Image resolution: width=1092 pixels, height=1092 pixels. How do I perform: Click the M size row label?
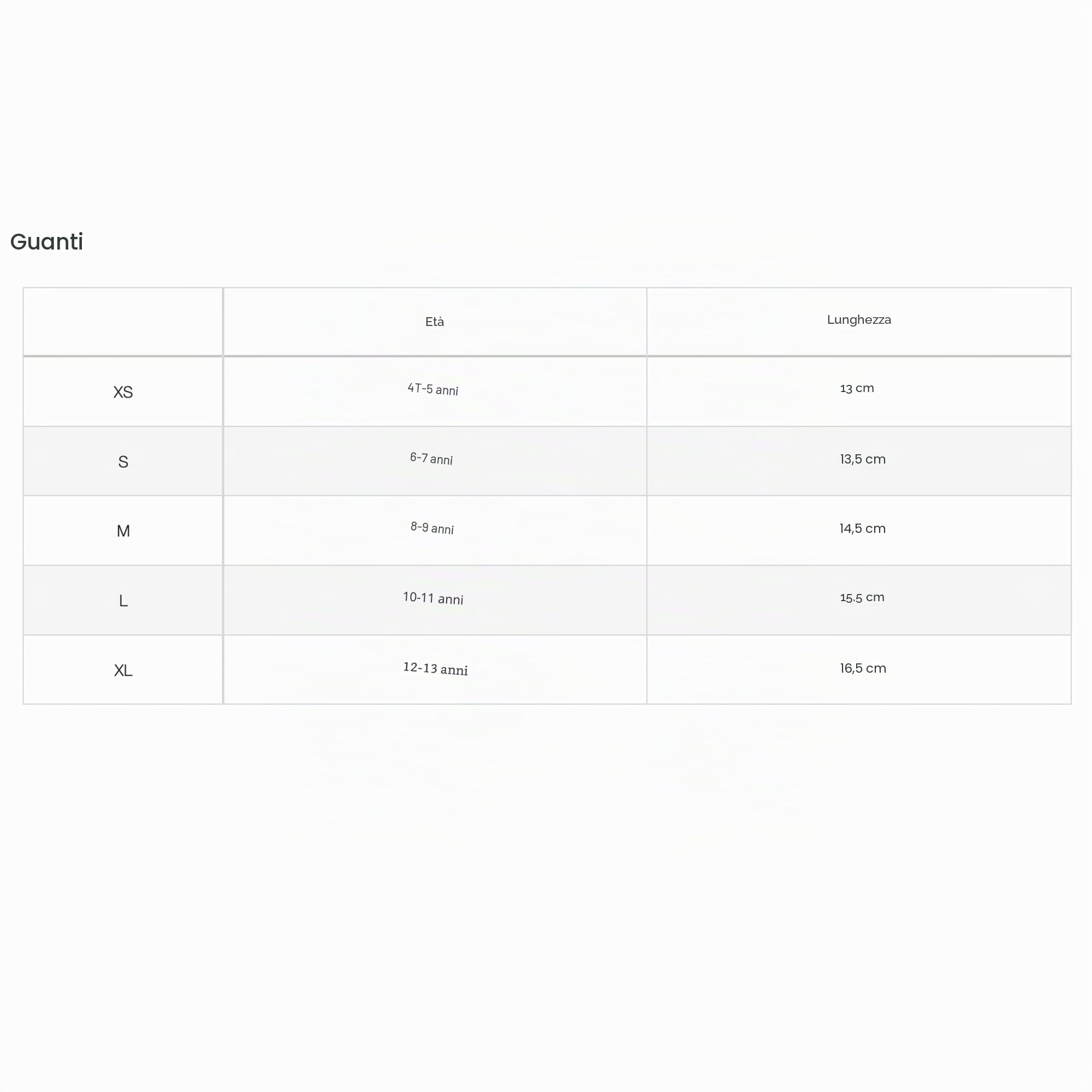pos(123,531)
